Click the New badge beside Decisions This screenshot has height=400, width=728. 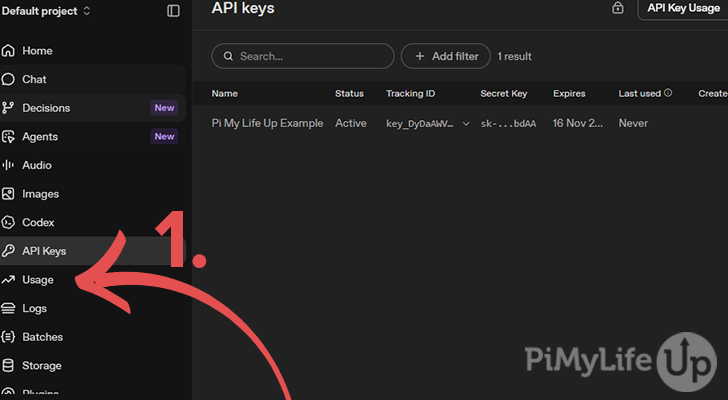coord(164,108)
